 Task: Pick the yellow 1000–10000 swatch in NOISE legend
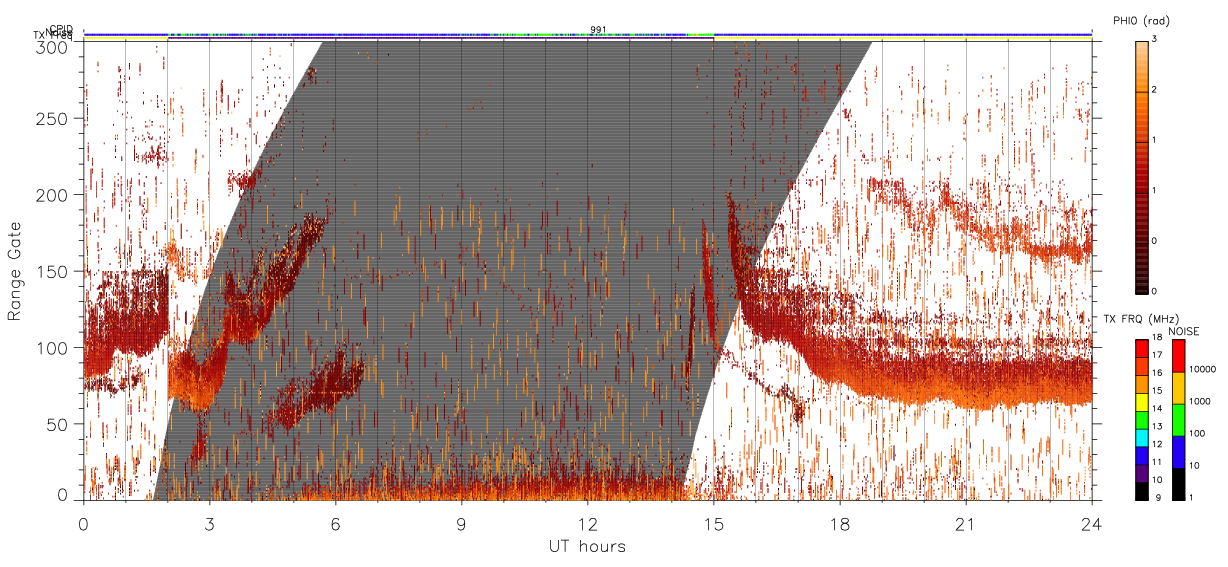[1178, 388]
